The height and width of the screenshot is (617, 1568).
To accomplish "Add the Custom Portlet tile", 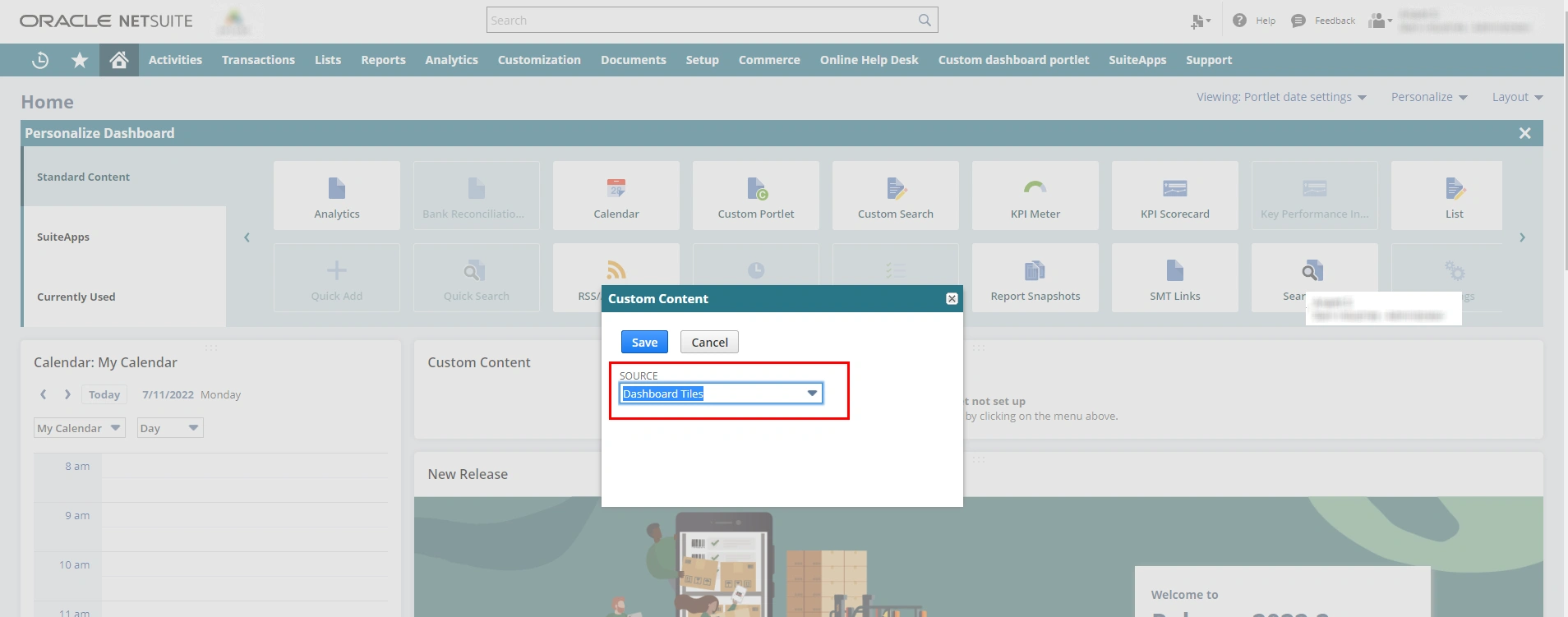I will 755,196.
